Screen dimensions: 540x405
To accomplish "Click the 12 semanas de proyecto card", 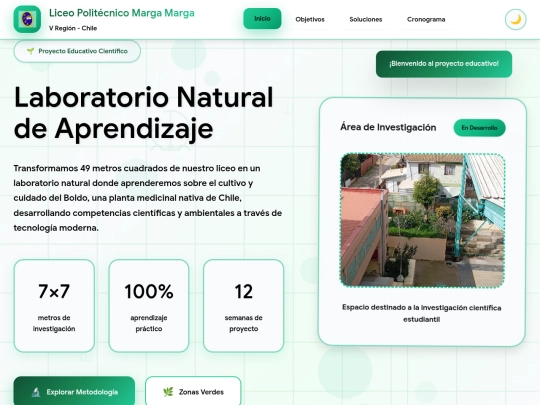I will (243, 306).
